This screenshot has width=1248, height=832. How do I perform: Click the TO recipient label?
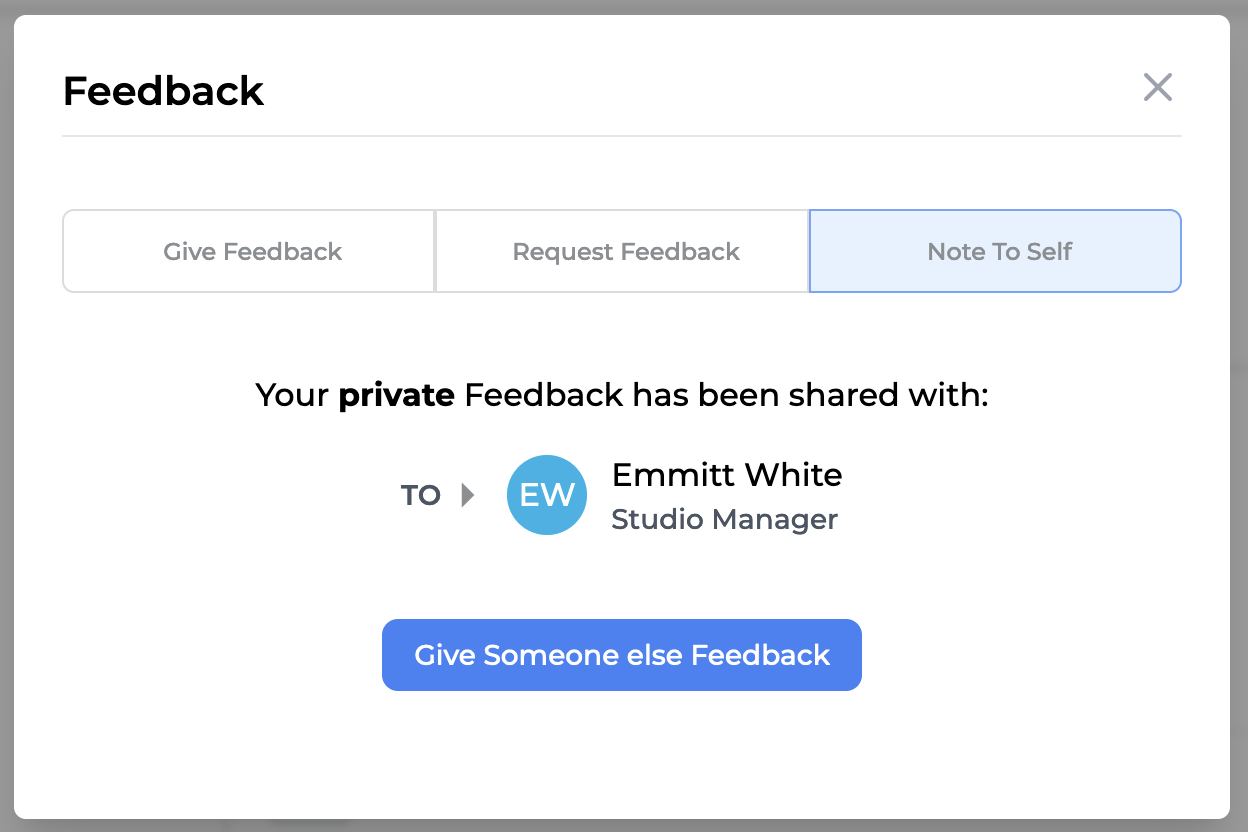(x=421, y=496)
